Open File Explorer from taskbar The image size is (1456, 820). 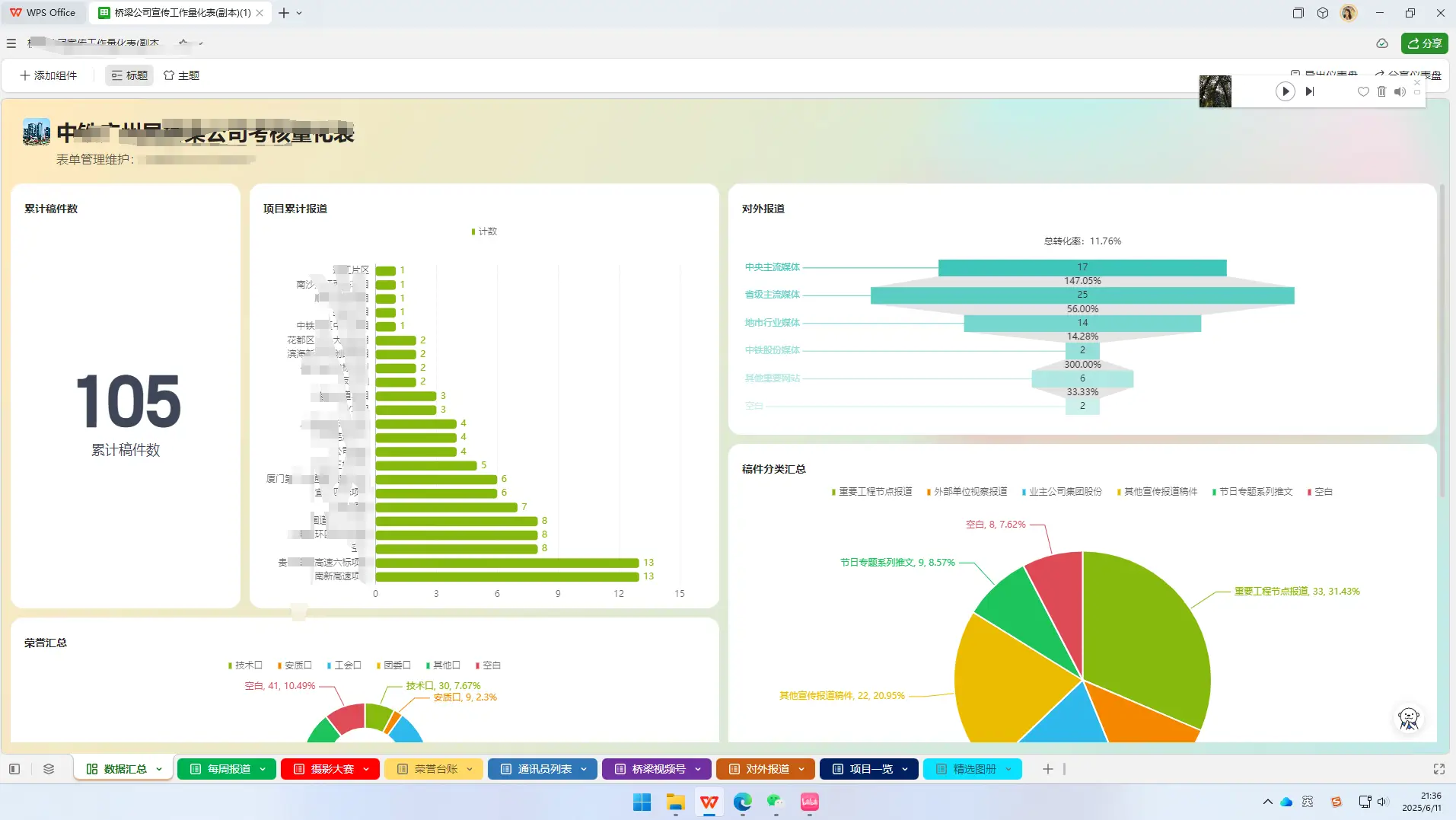(675, 802)
